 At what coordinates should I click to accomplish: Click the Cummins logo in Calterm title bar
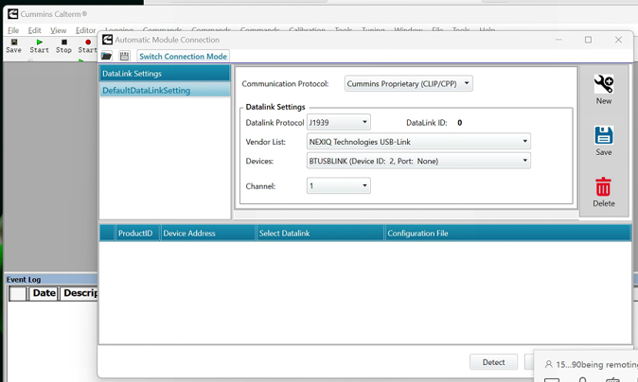point(13,14)
